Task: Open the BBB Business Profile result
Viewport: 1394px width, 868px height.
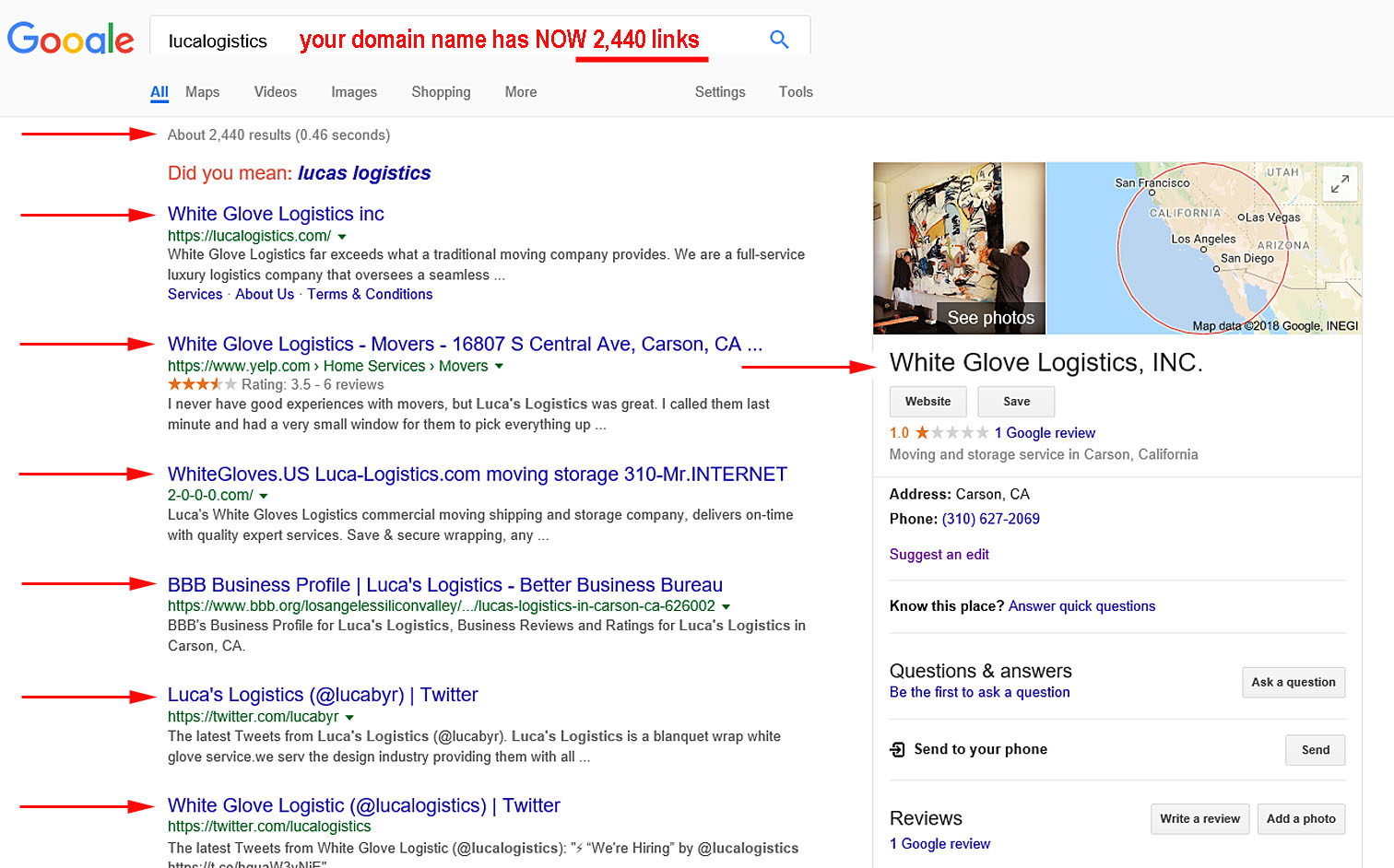Action: pyautogui.click(x=445, y=585)
